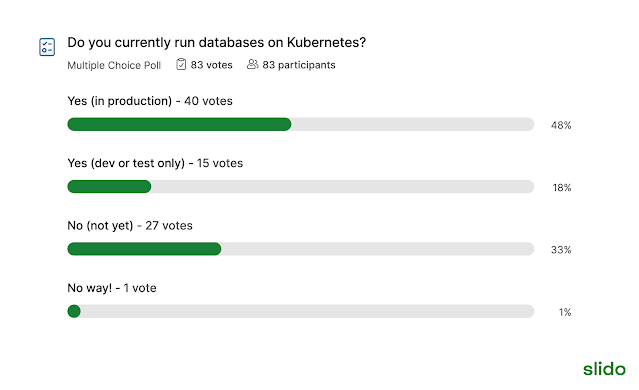Click the 83 votes count

click(x=212, y=65)
